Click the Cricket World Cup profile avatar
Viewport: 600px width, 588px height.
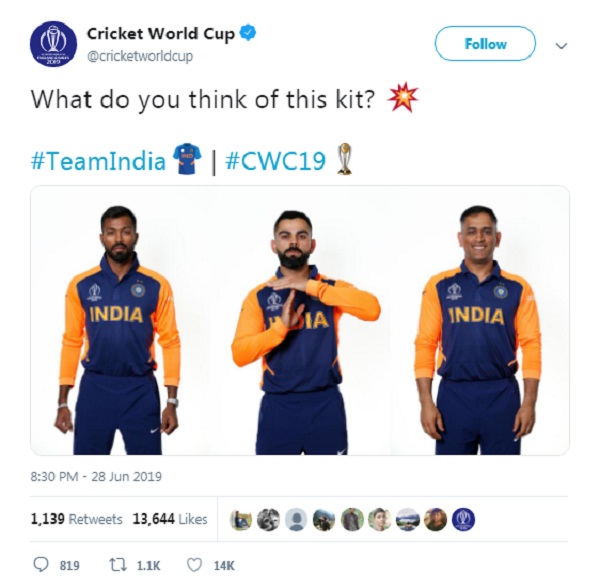tap(53, 44)
